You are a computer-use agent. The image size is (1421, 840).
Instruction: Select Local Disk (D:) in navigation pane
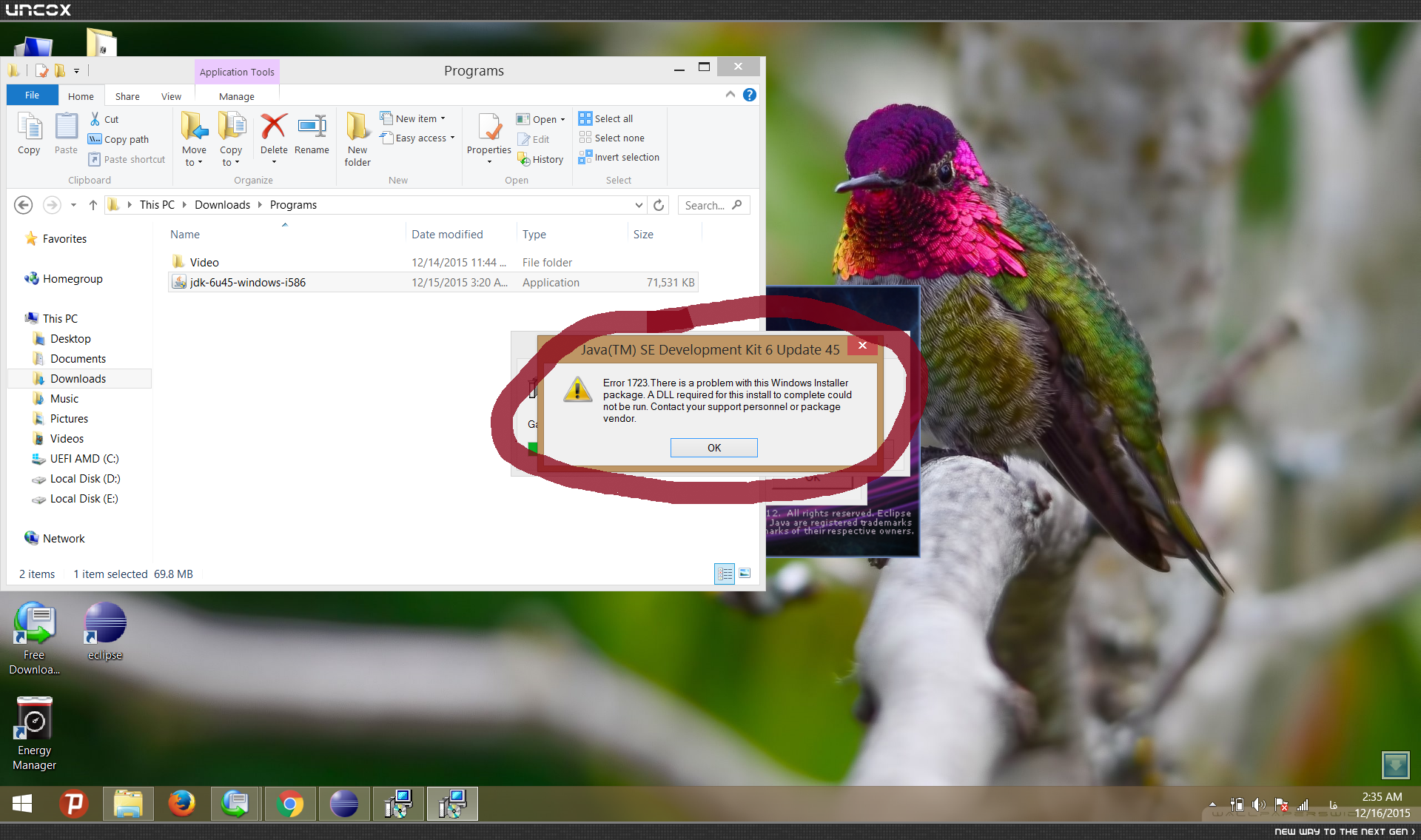tap(85, 478)
